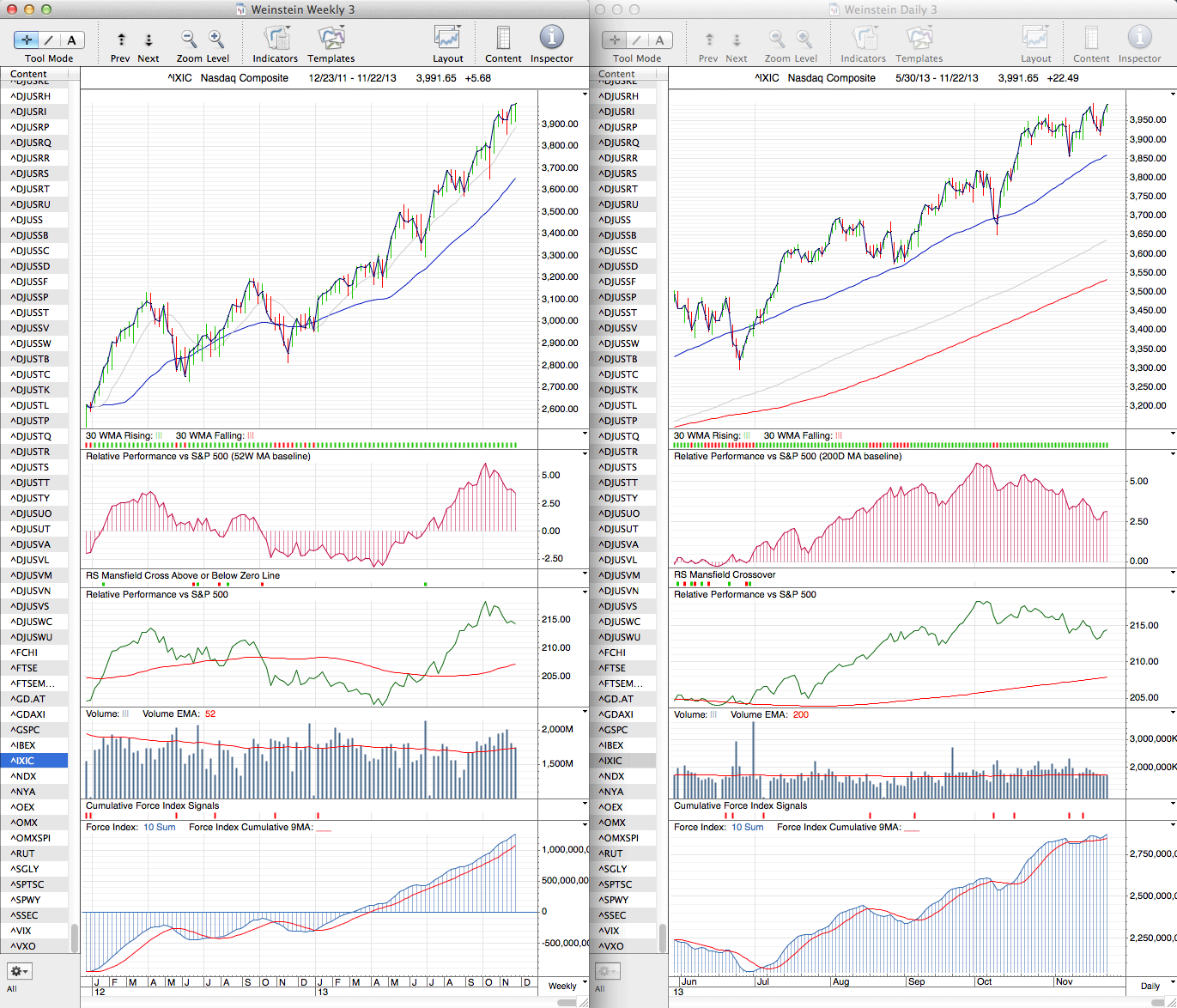Select ^VIX in the Weekly window list
The height and width of the screenshot is (1008, 1177).
[x=34, y=931]
